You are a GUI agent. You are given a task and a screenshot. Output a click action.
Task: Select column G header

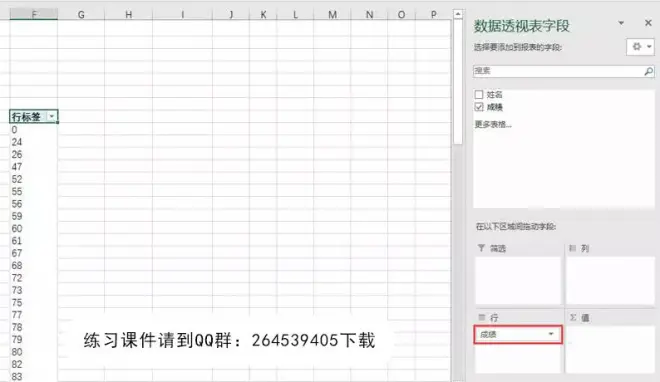[x=81, y=15]
